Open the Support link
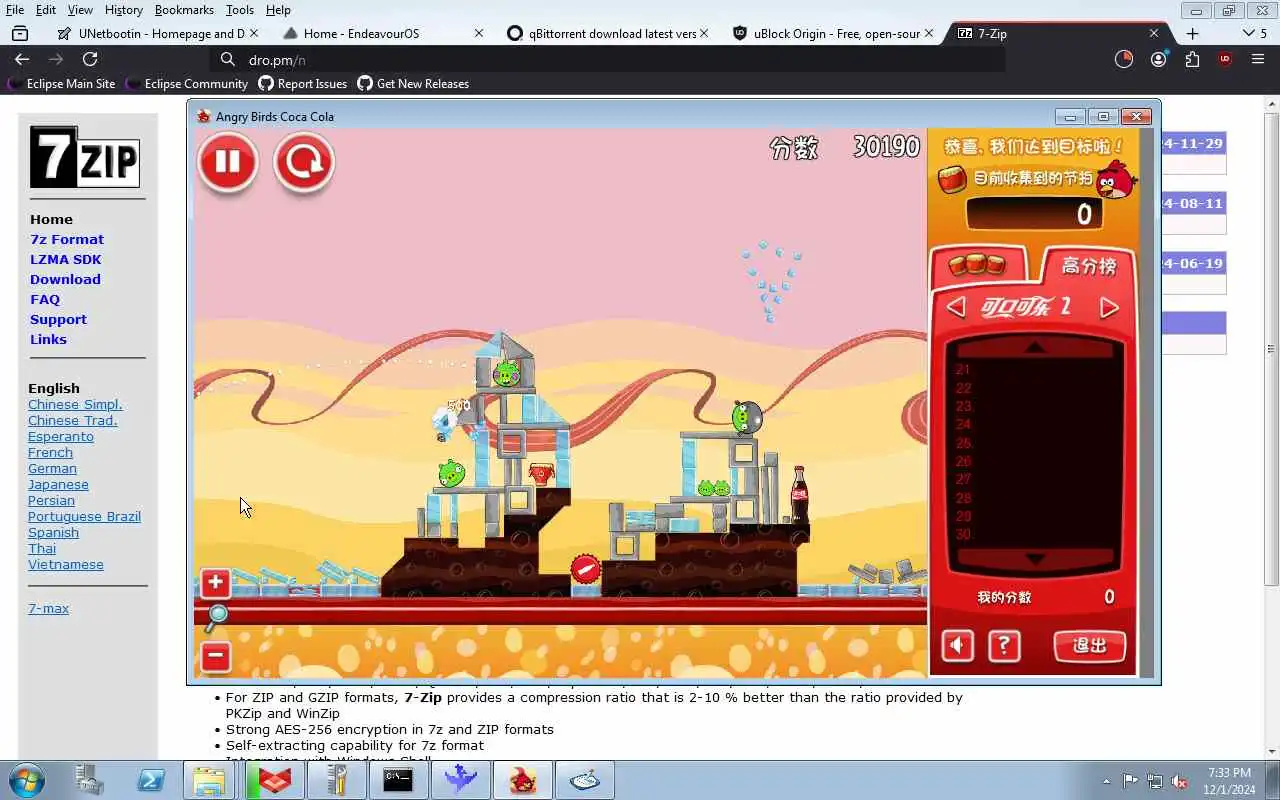1280x800 pixels. click(58, 319)
